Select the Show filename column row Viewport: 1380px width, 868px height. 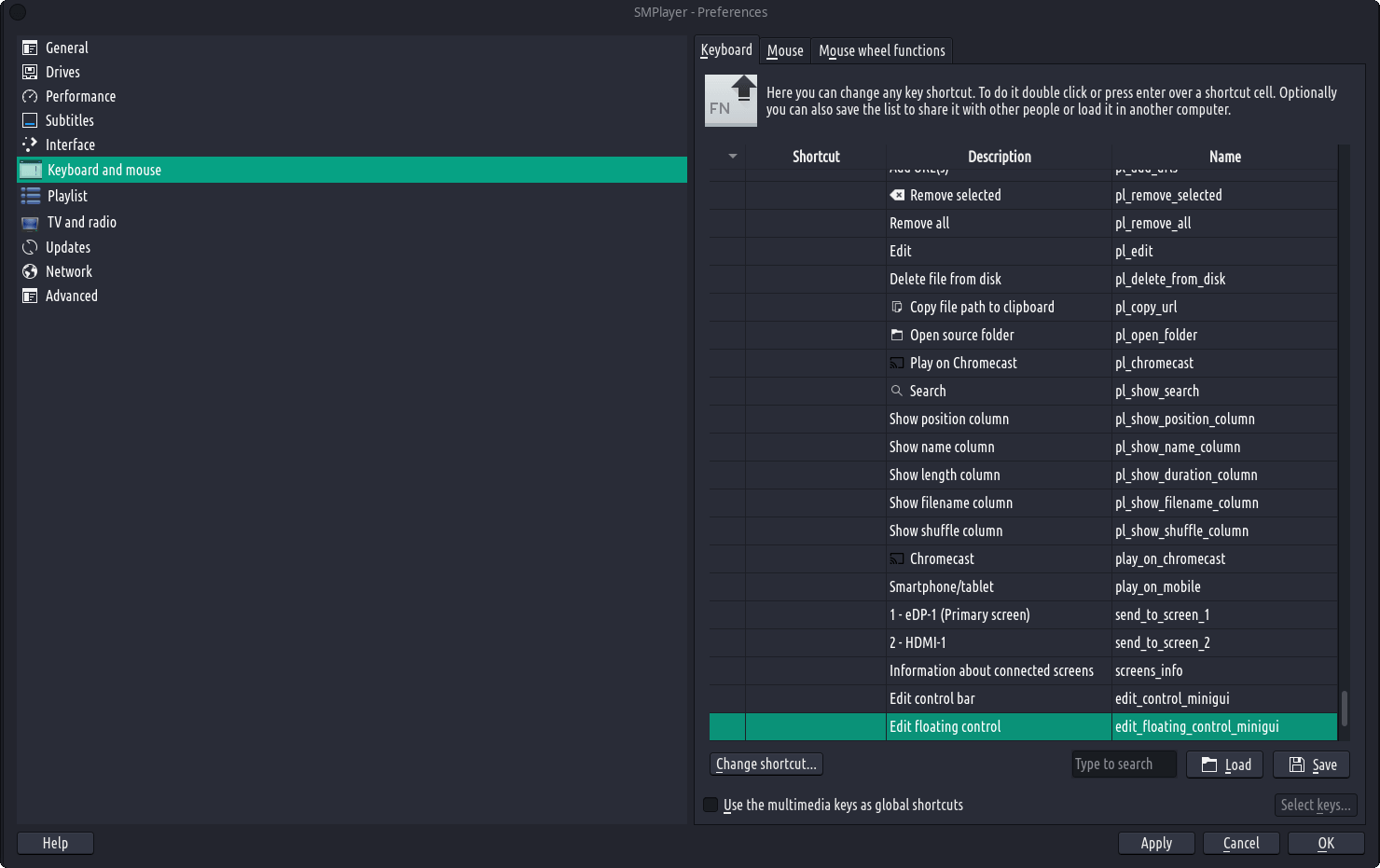[1023, 503]
